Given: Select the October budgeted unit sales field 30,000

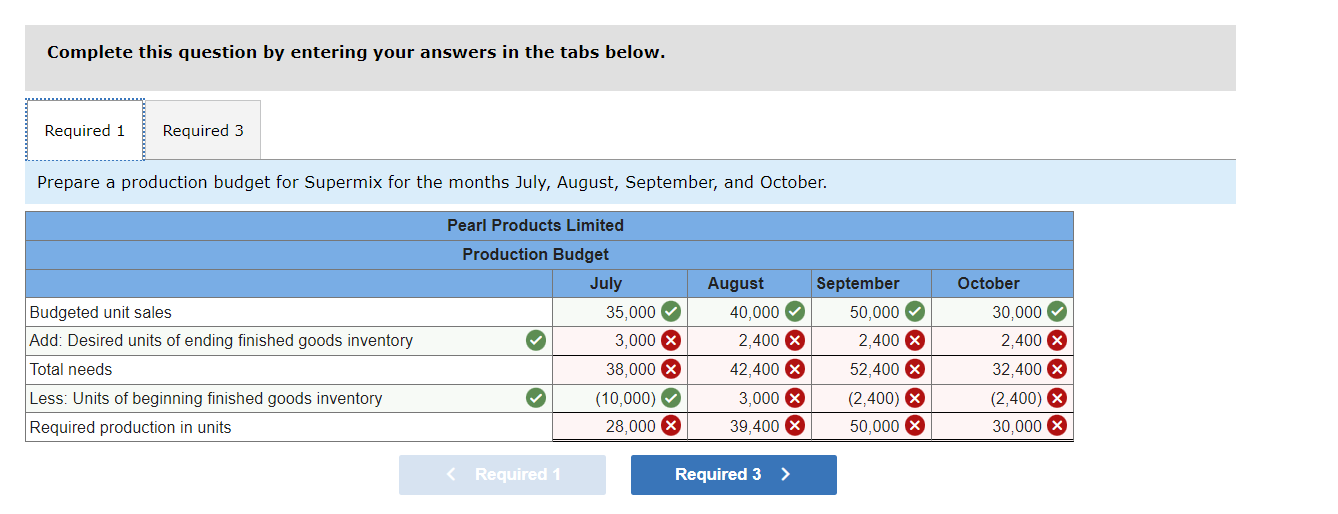Looking at the screenshot, I should click(x=1002, y=312).
